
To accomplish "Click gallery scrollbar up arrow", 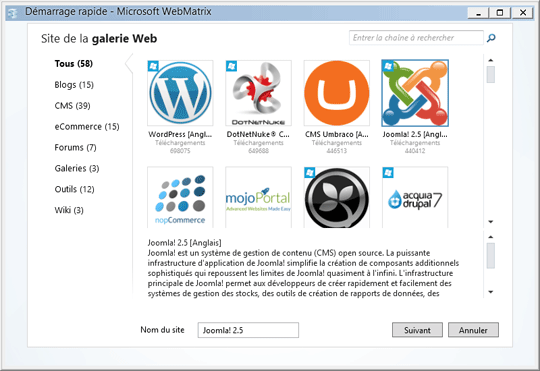I will click(491, 60).
